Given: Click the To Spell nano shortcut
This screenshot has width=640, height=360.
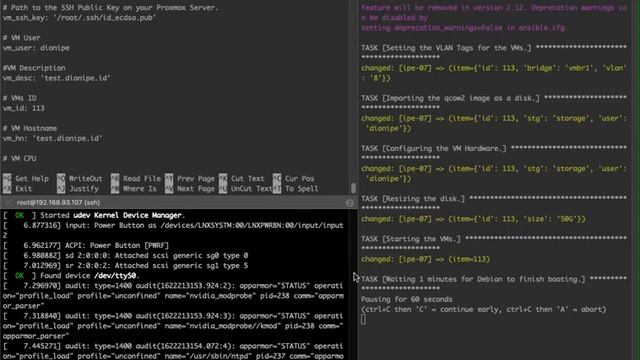Looking at the screenshot, I should coord(296,189).
